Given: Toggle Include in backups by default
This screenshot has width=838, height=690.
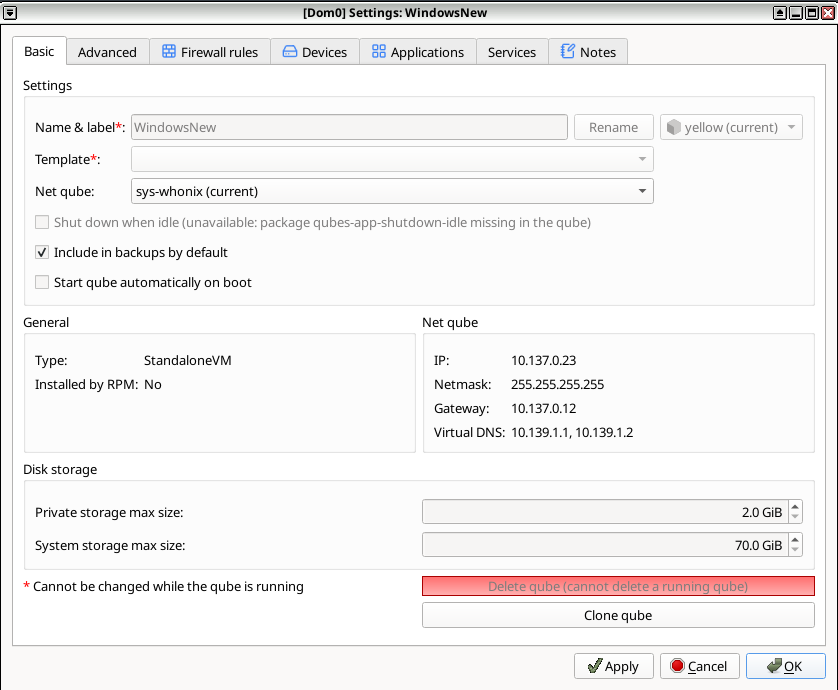Looking at the screenshot, I should (x=42, y=253).
